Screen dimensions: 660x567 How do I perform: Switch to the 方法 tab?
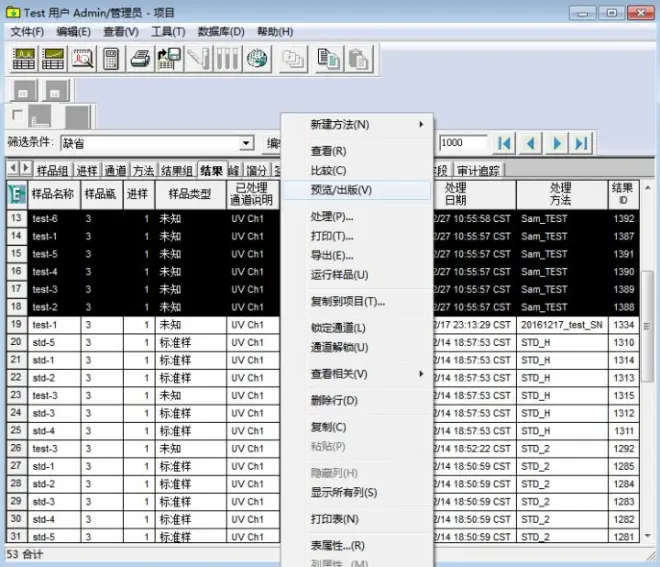143,170
